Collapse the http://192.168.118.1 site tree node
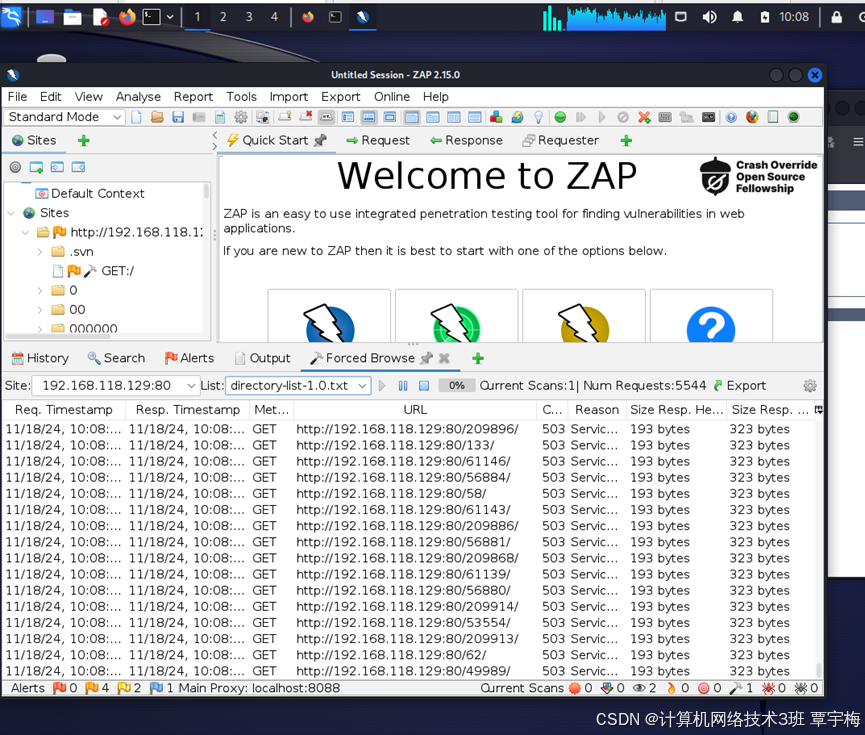Image resolution: width=865 pixels, height=735 pixels. pos(23,231)
